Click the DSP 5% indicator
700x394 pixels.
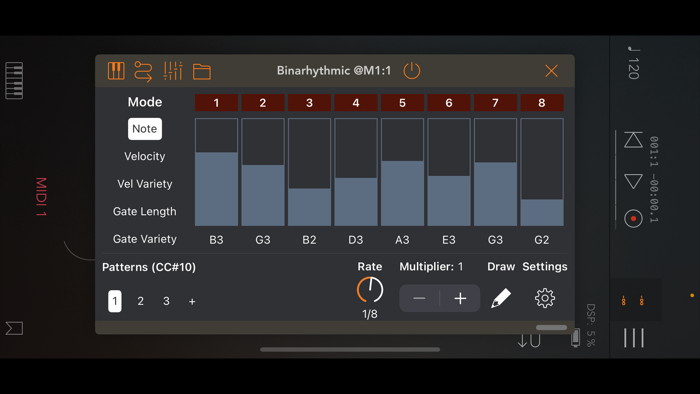click(591, 325)
